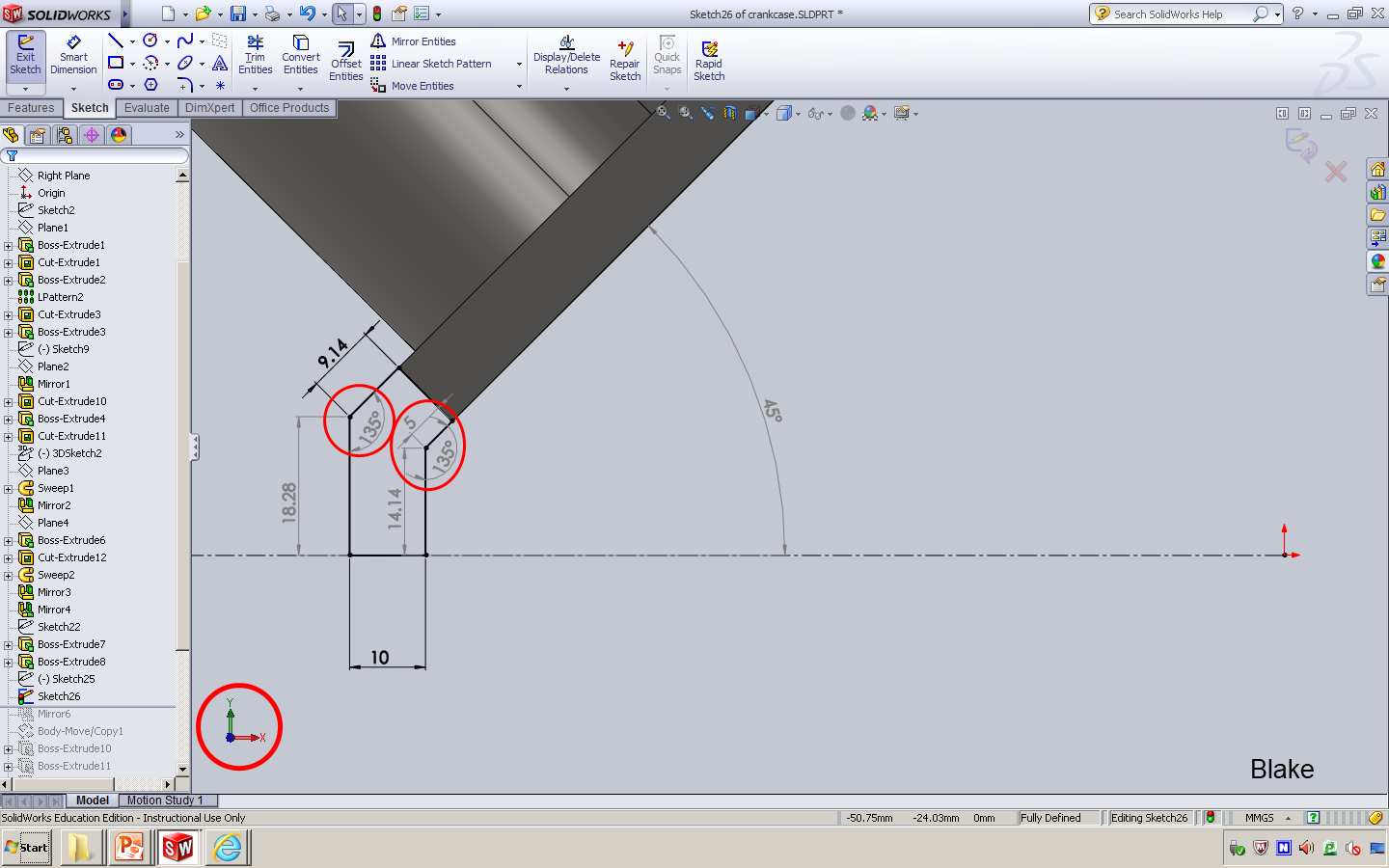
Task: Click Repair Sketch tool
Action: click(x=625, y=62)
